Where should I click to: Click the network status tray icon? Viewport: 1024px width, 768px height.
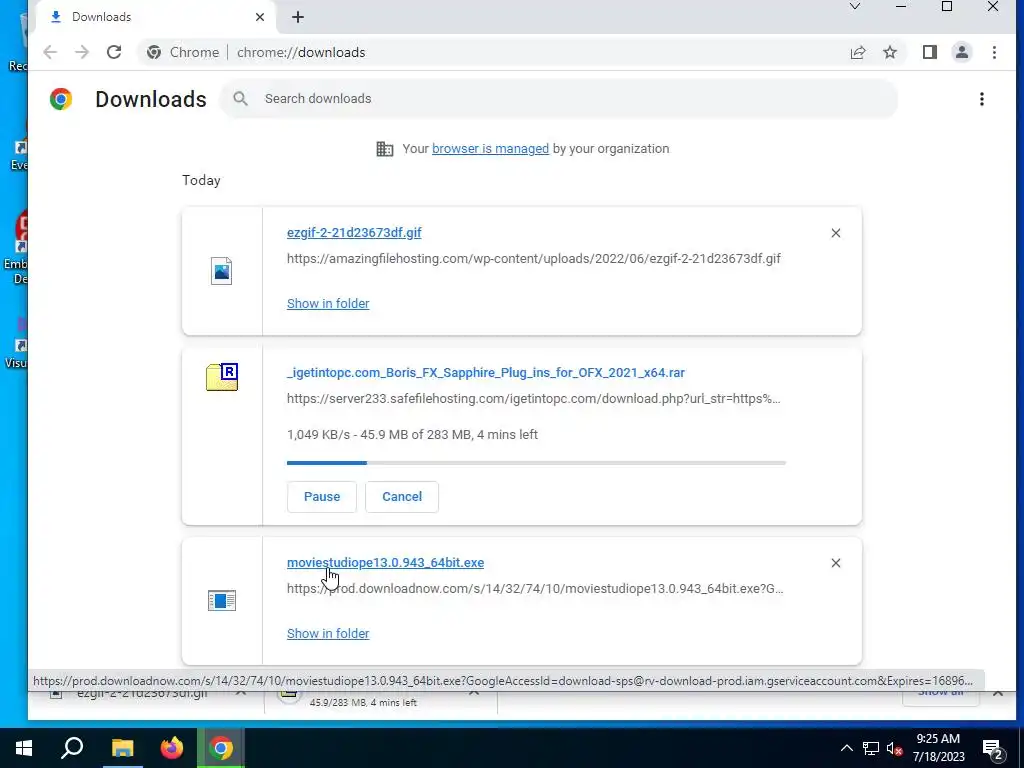click(x=871, y=748)
